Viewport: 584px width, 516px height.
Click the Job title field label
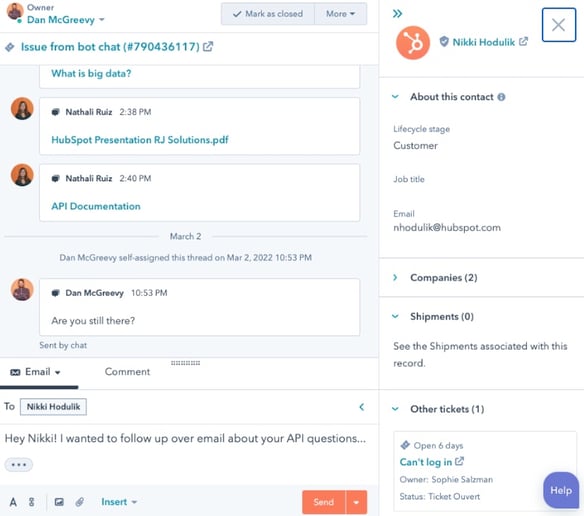pos(409,179)
